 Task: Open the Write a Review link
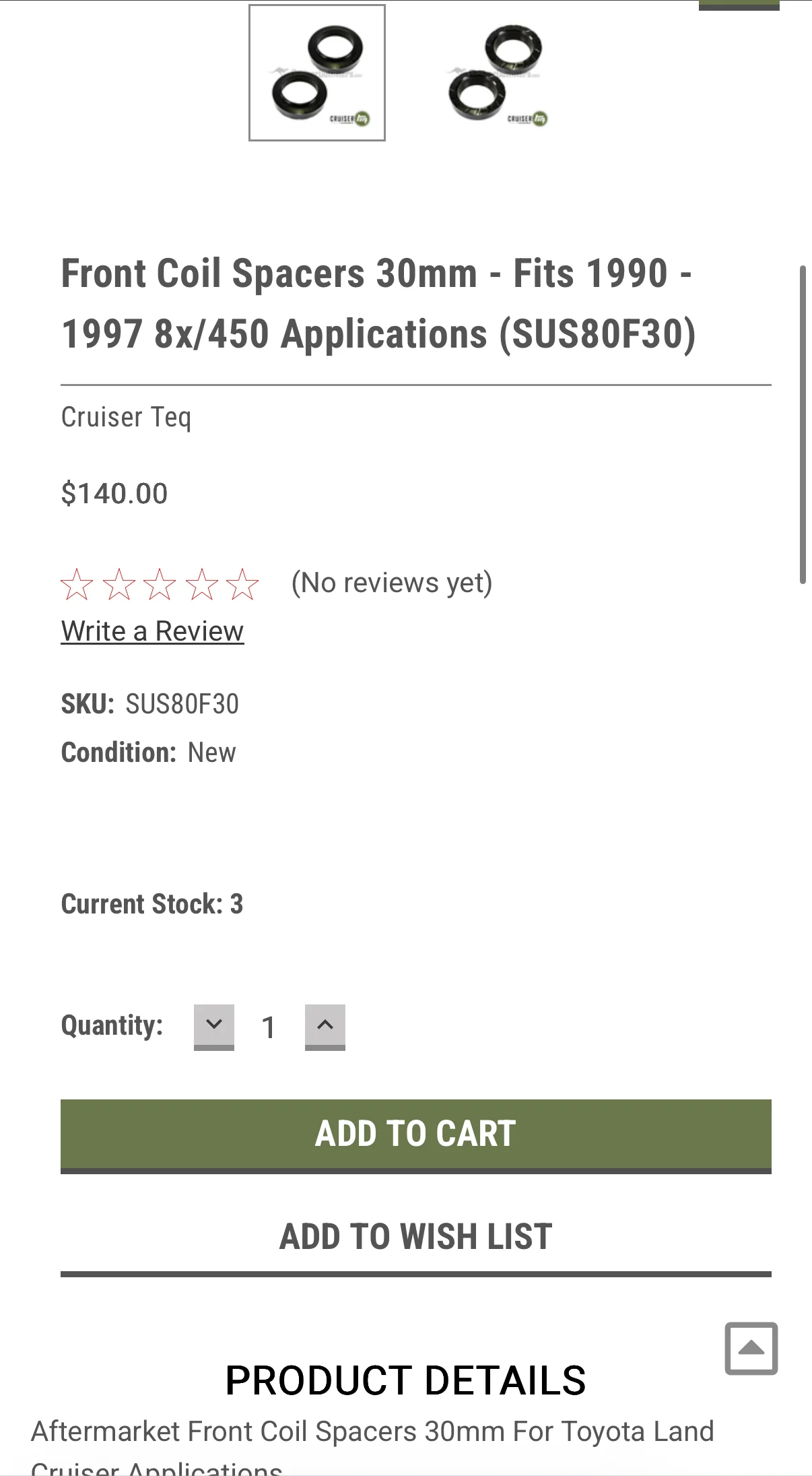153,631
